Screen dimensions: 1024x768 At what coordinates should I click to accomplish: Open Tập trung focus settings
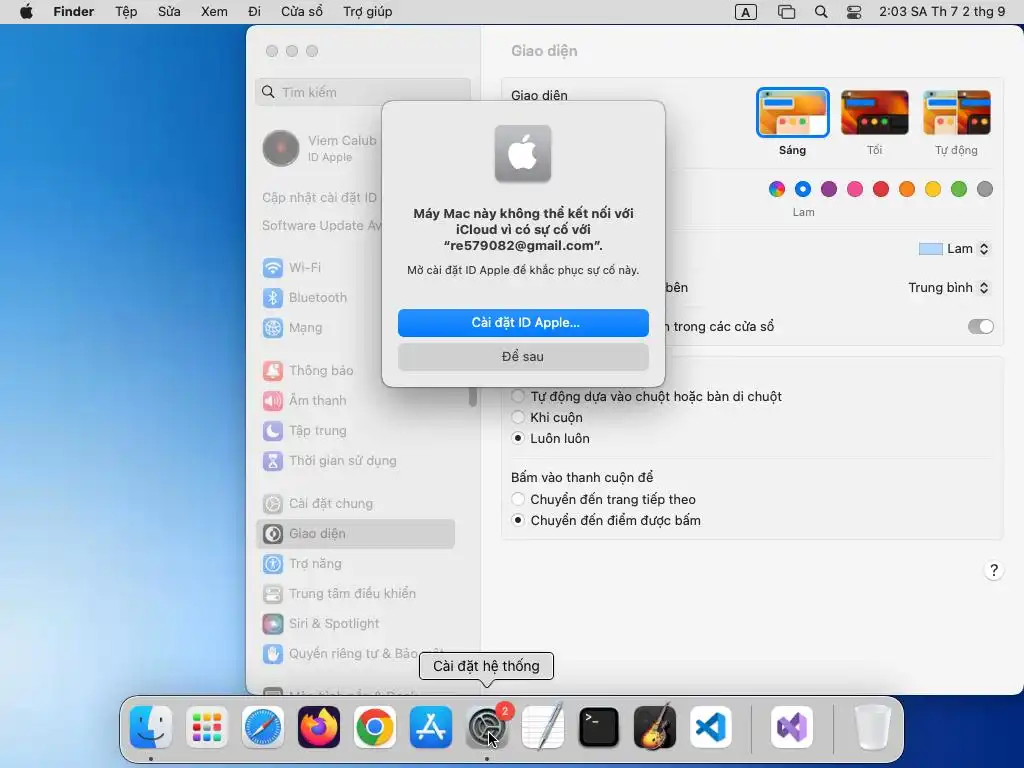click(304, 431)
